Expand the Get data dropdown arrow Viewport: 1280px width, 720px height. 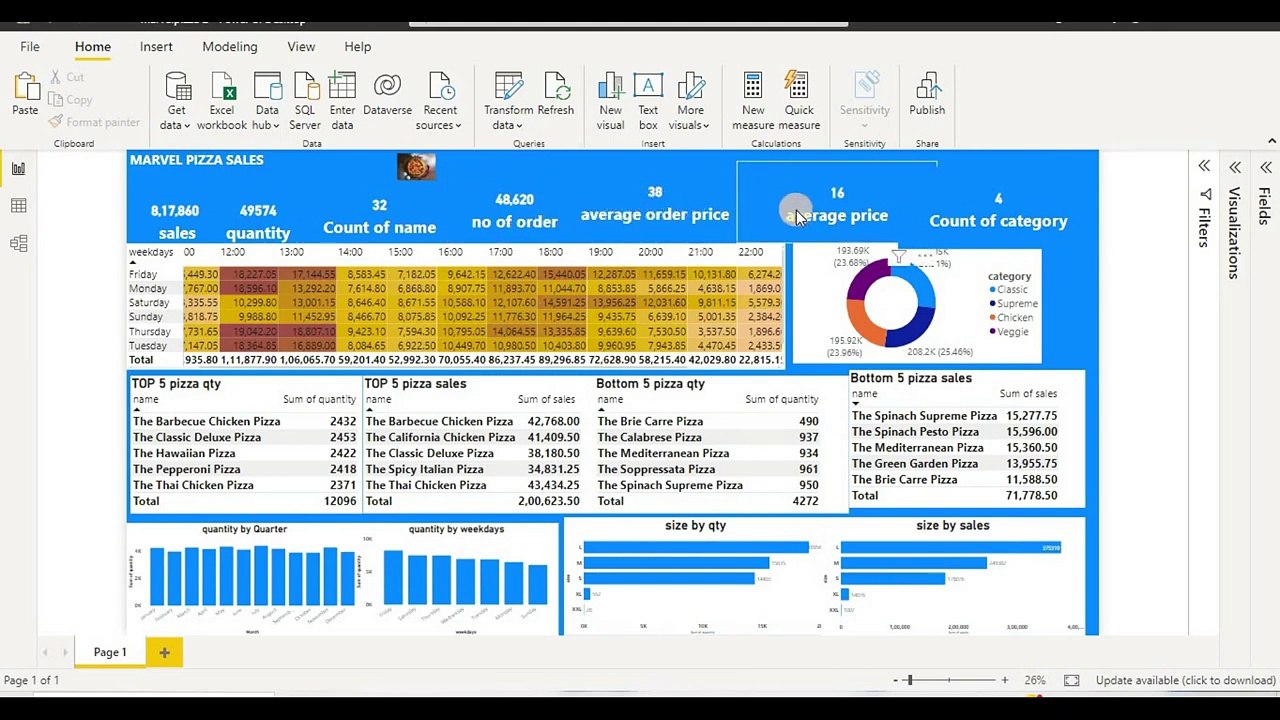click(186, 126)
